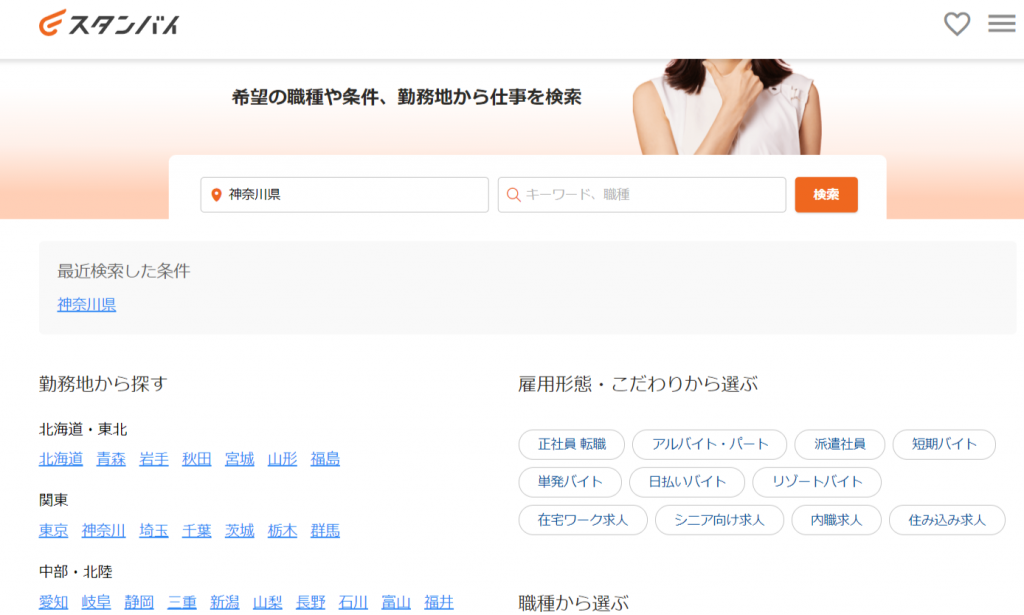Screen dimensions: 1024x615
Task: Choose the 日払いバイト tag
Action: pos(687,482)
